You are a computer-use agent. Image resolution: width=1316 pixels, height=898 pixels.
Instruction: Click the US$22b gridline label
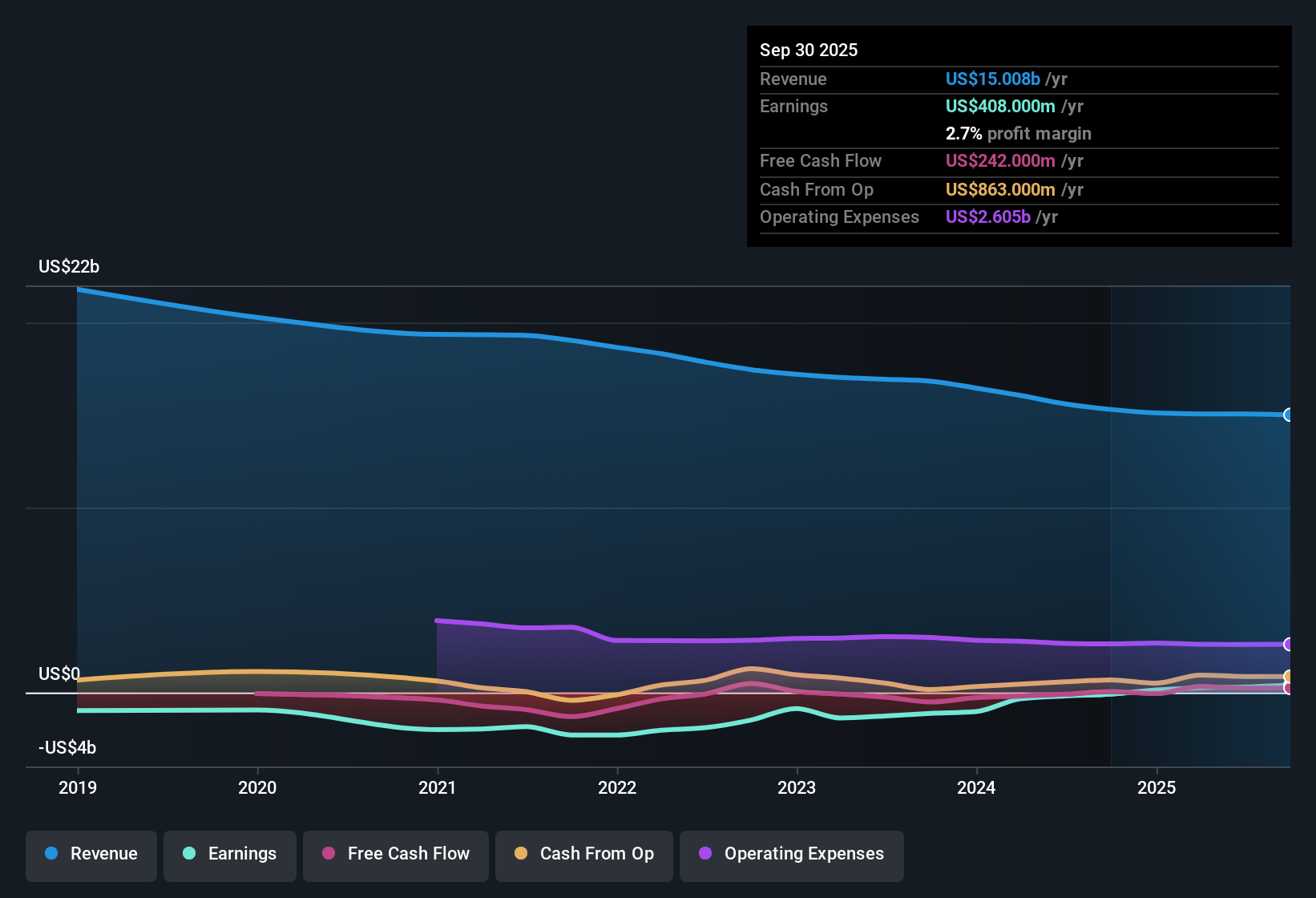point(69,267)
